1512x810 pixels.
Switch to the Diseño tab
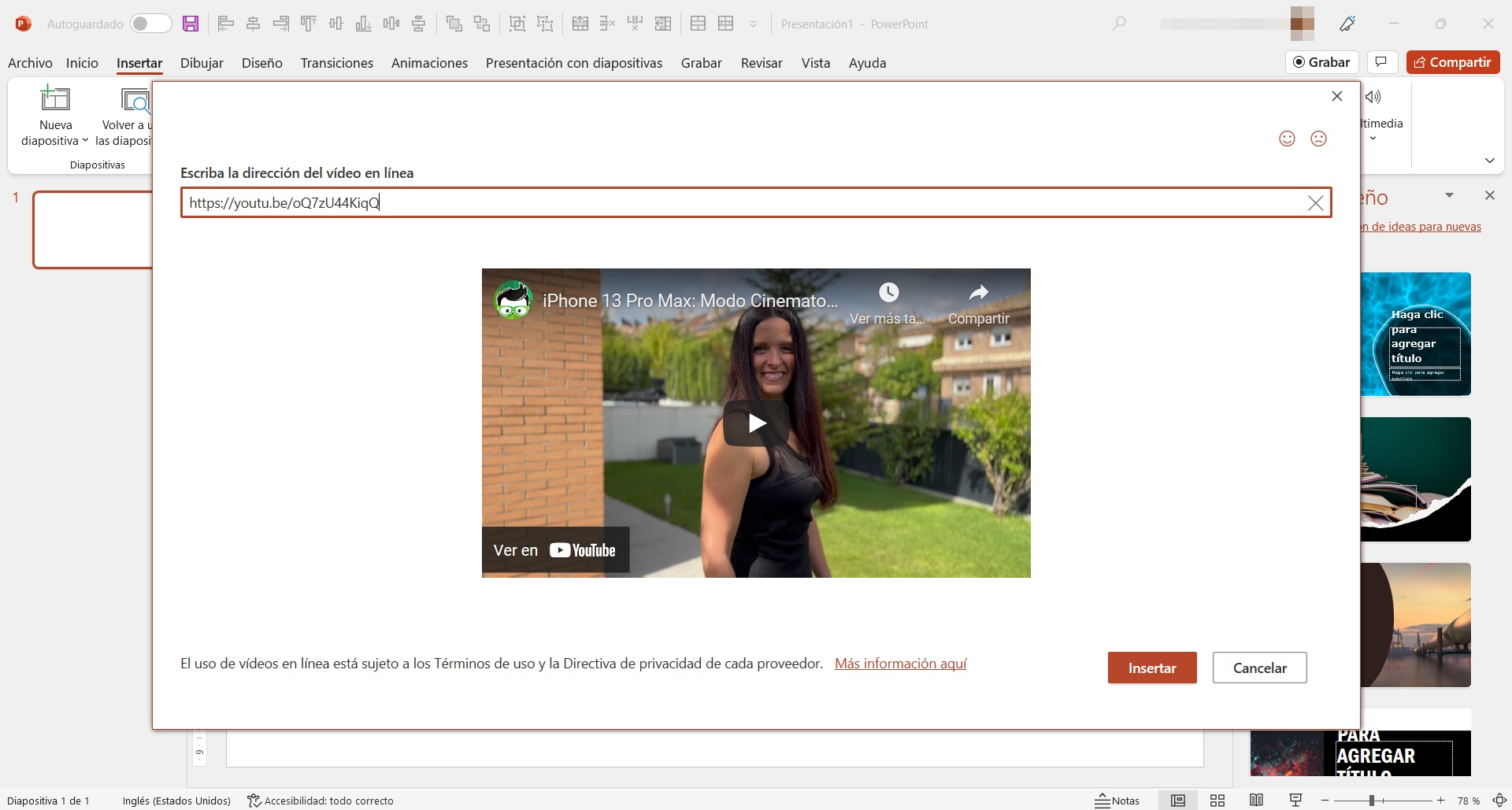pos(262,63)
